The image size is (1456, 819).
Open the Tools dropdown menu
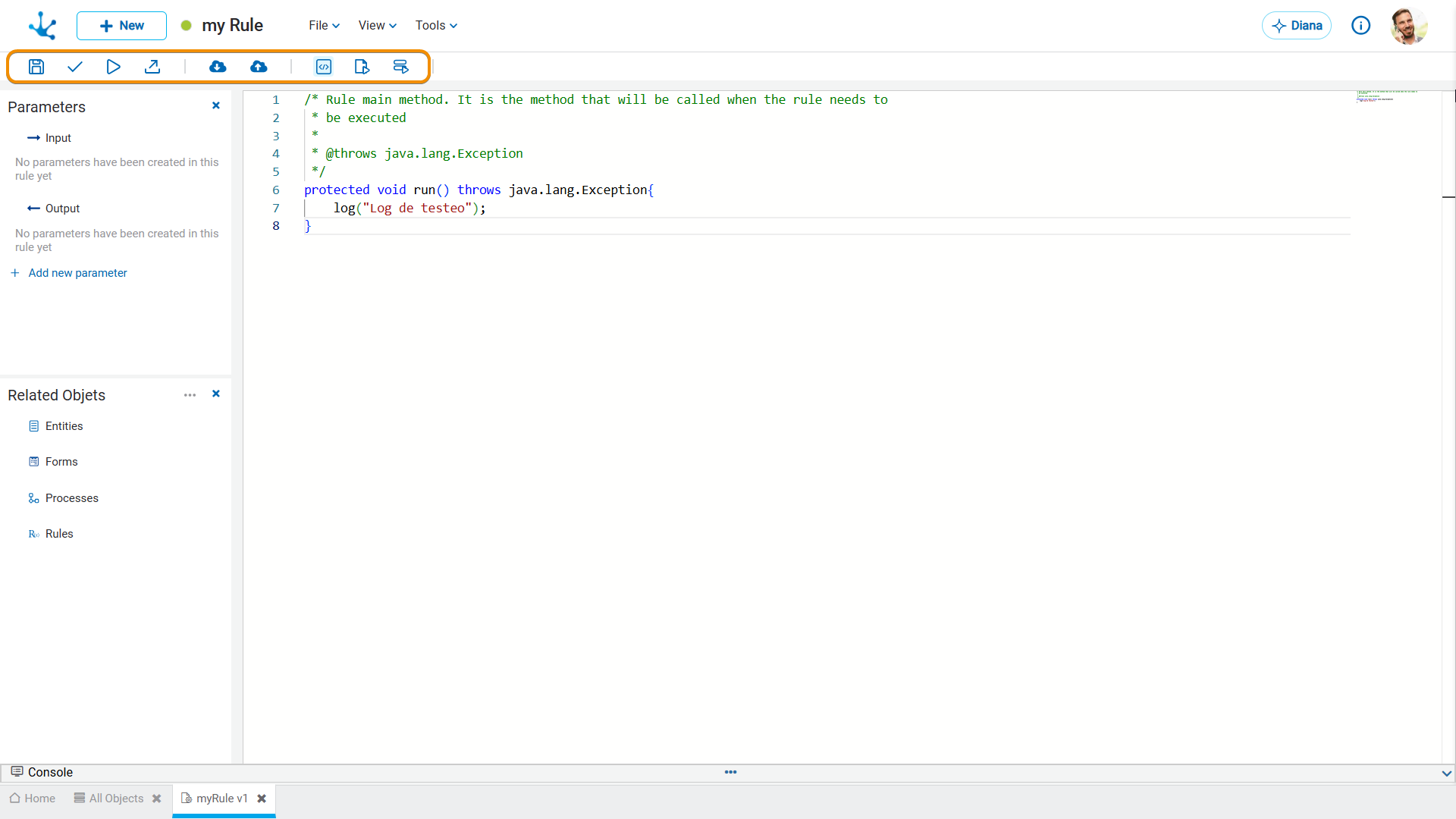click(x=436, y=25)
